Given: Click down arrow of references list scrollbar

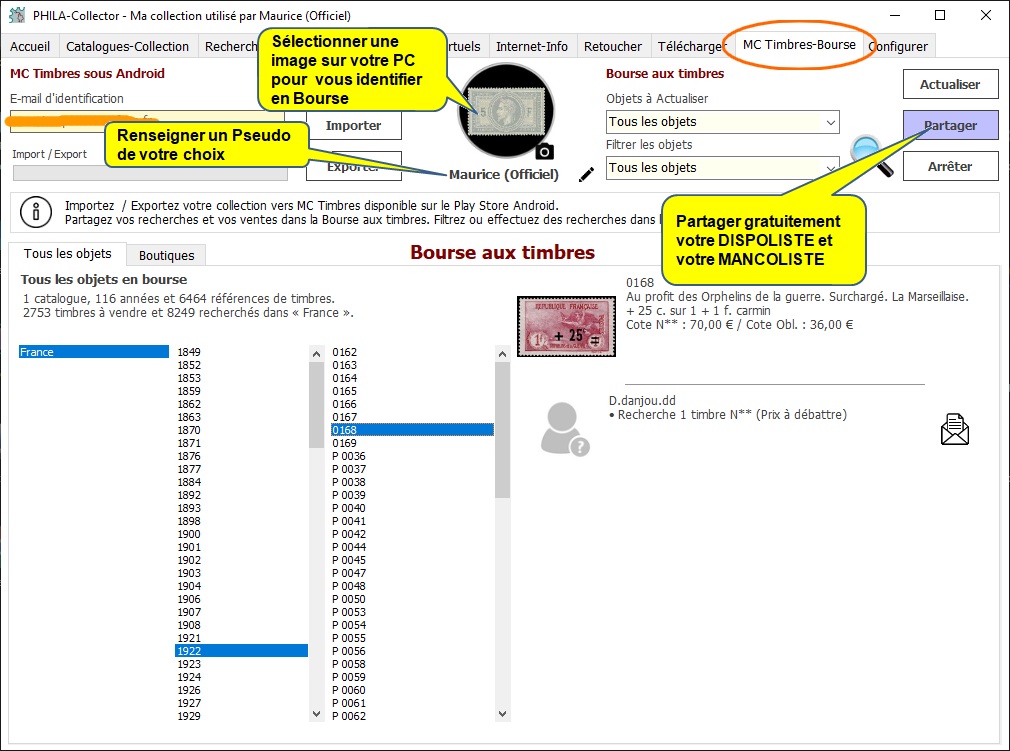Looking at the screenshot, I should (502, 714).
